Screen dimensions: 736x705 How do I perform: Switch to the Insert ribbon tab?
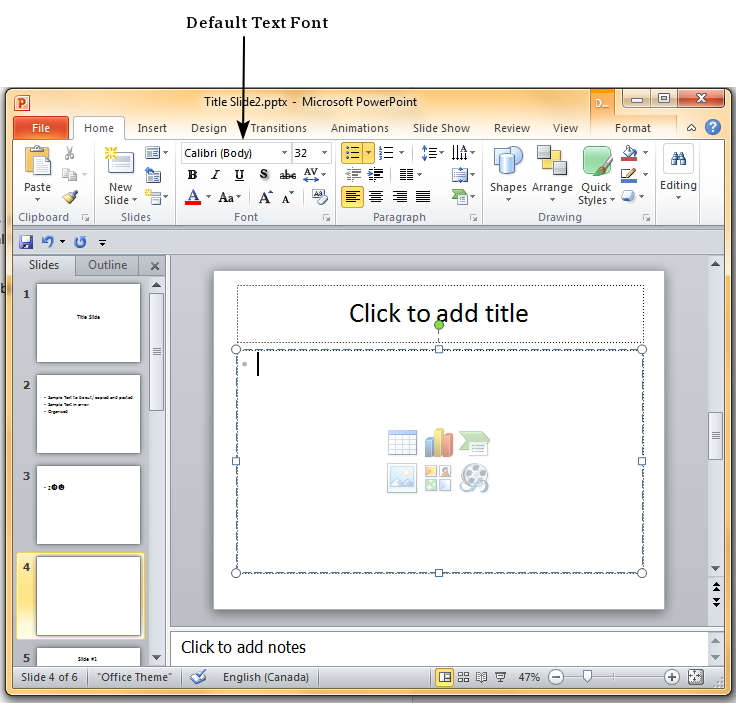pyautogui.click(x=152, y=128)
